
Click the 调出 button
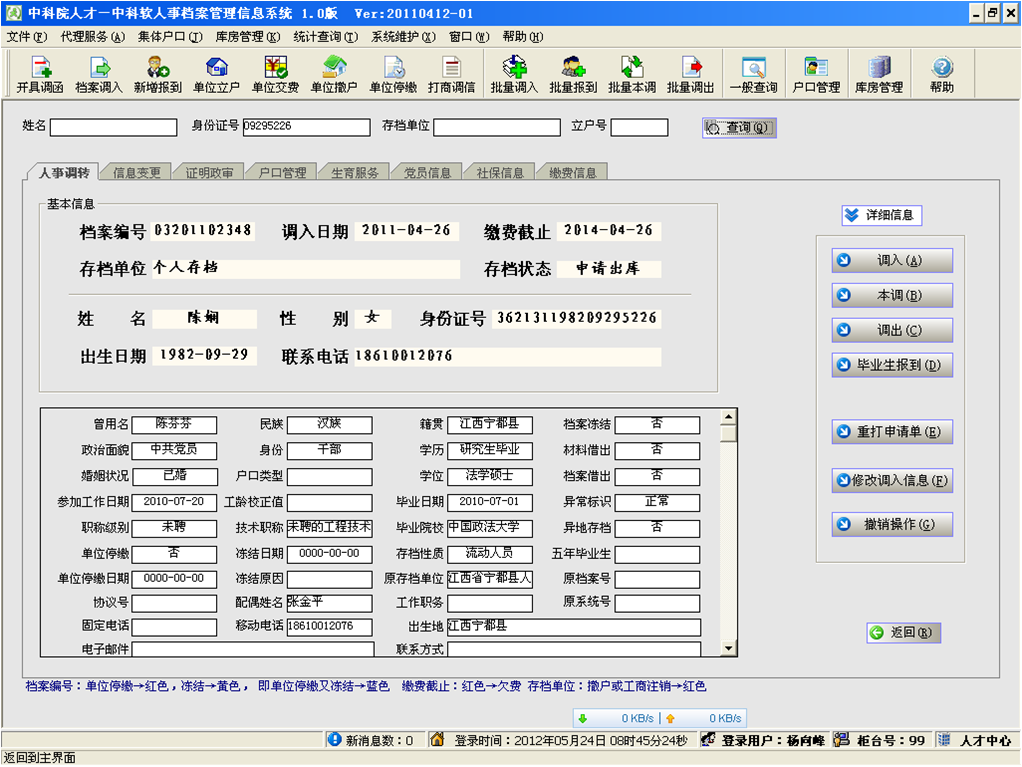pos(892,330)
